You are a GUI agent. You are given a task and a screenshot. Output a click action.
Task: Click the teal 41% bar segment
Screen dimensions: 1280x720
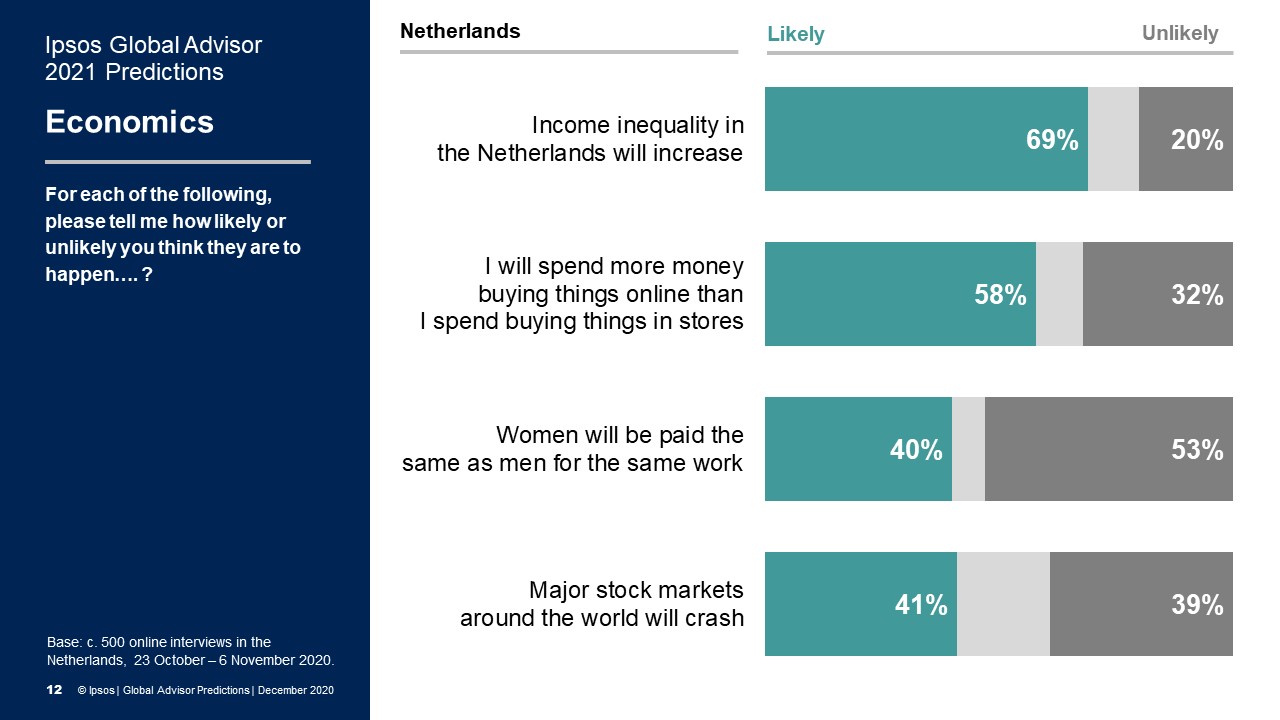pos(860,604)
